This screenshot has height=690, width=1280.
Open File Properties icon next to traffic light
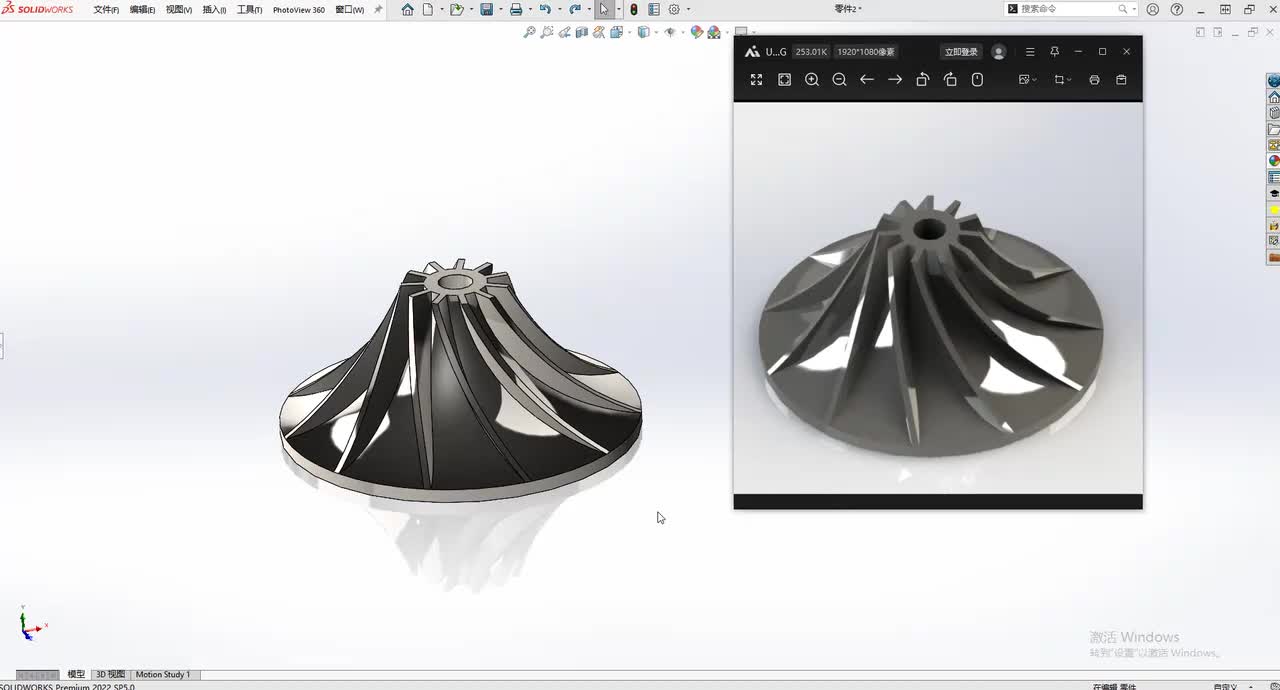coord(654,10)
